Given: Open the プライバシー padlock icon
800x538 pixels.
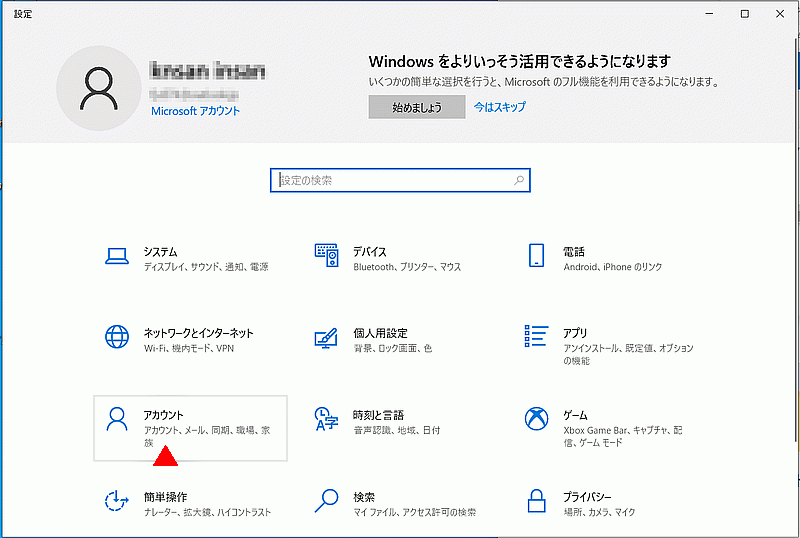Looking at the screenshot, I should click(536, 501).
